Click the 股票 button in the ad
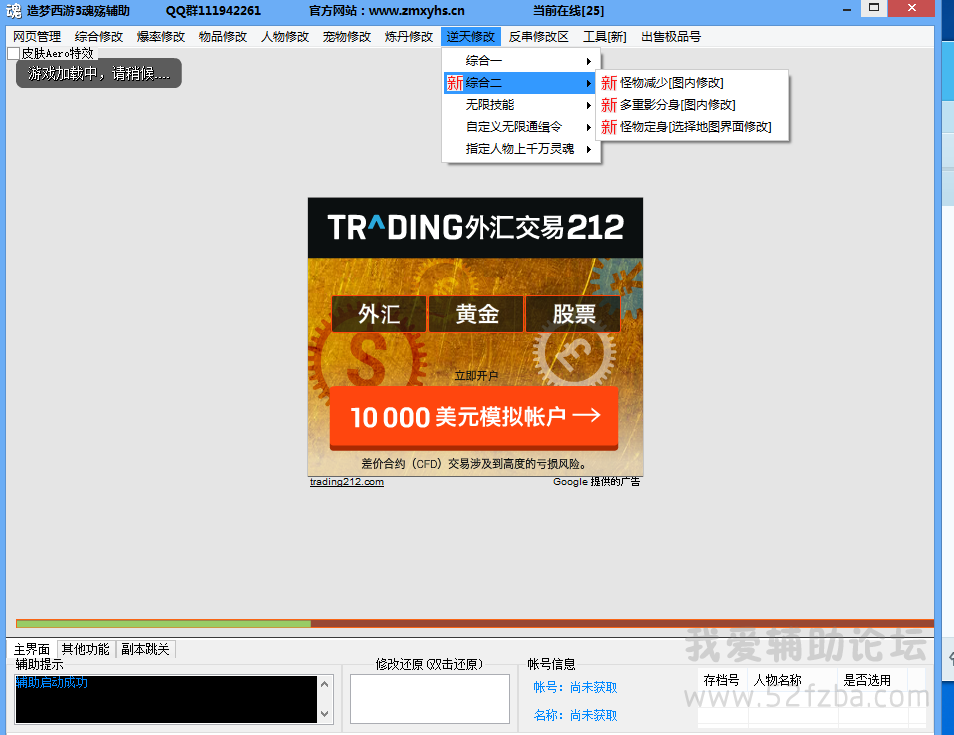This screenshot has height=735, width=954. point(573,314)
